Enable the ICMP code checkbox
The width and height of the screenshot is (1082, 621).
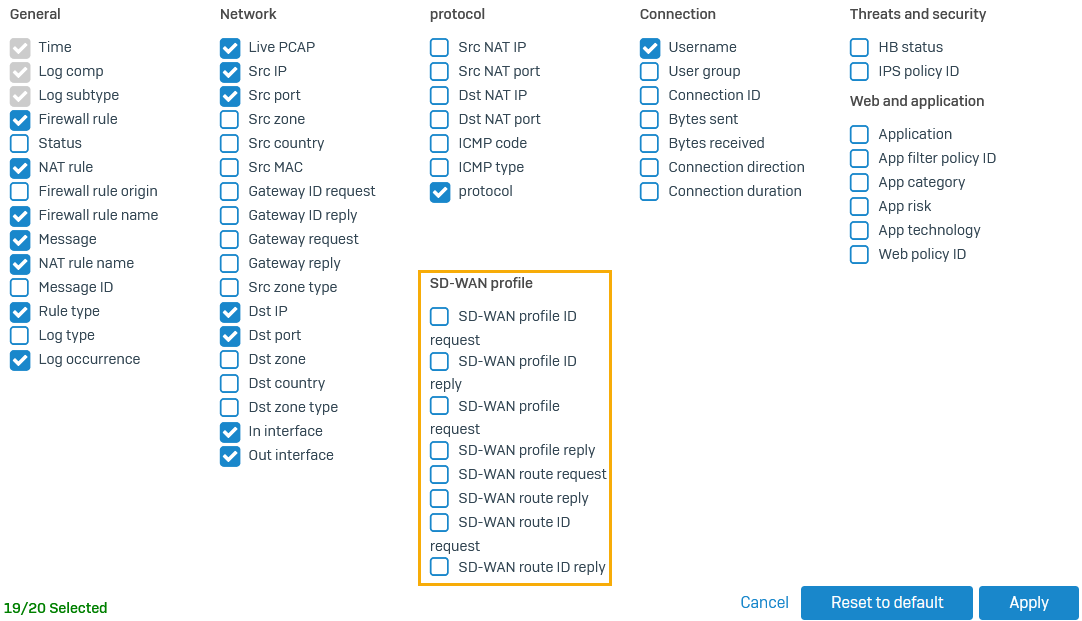pos(439,143)
